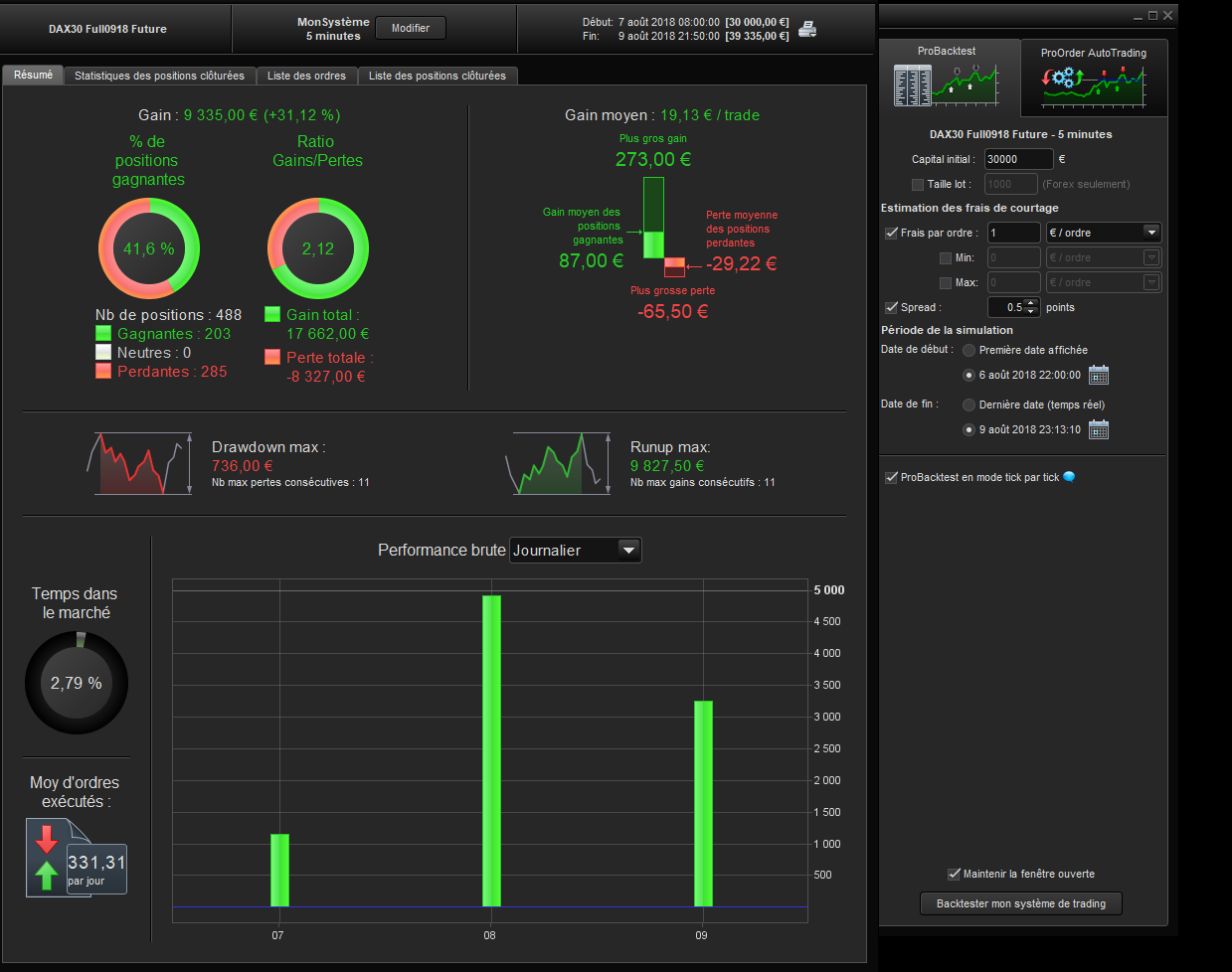1232x972 pixels.
Task: Close the backtest settings window
Action: (1167, 16)
